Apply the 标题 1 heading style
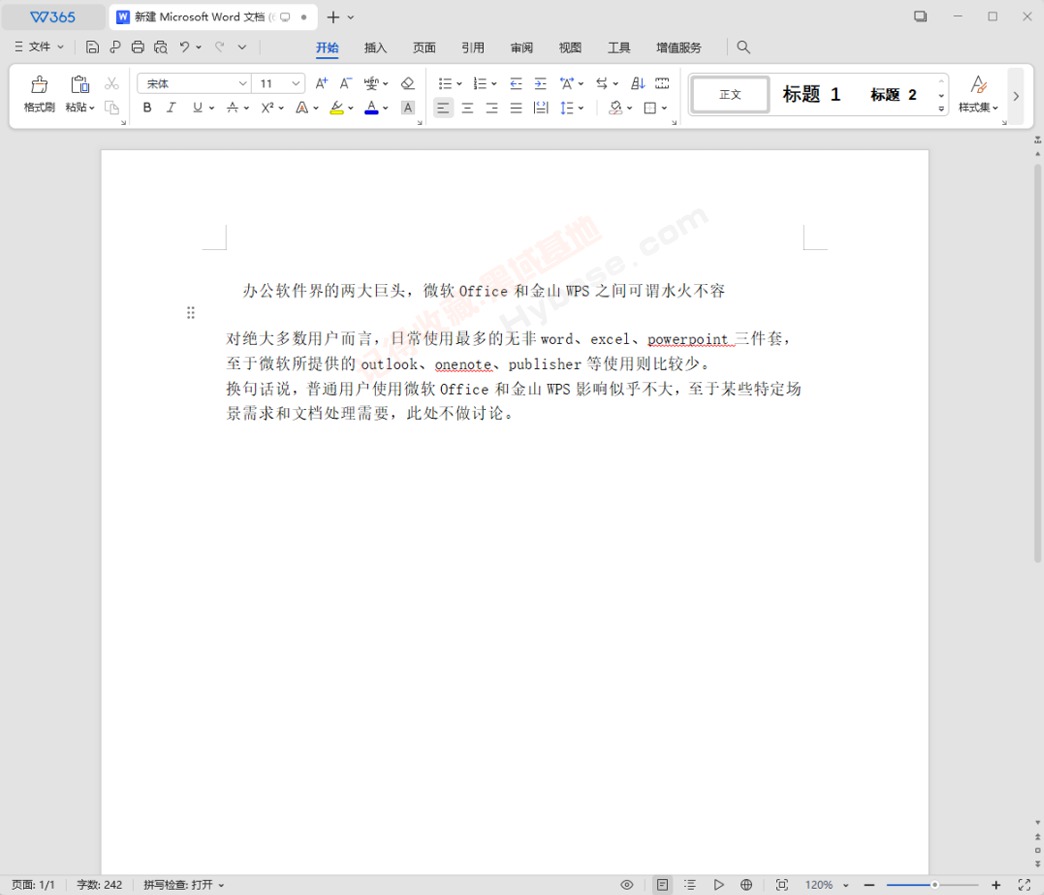Screen dimensions: 1044x895 pyautogui.click(x=812, y=95)
